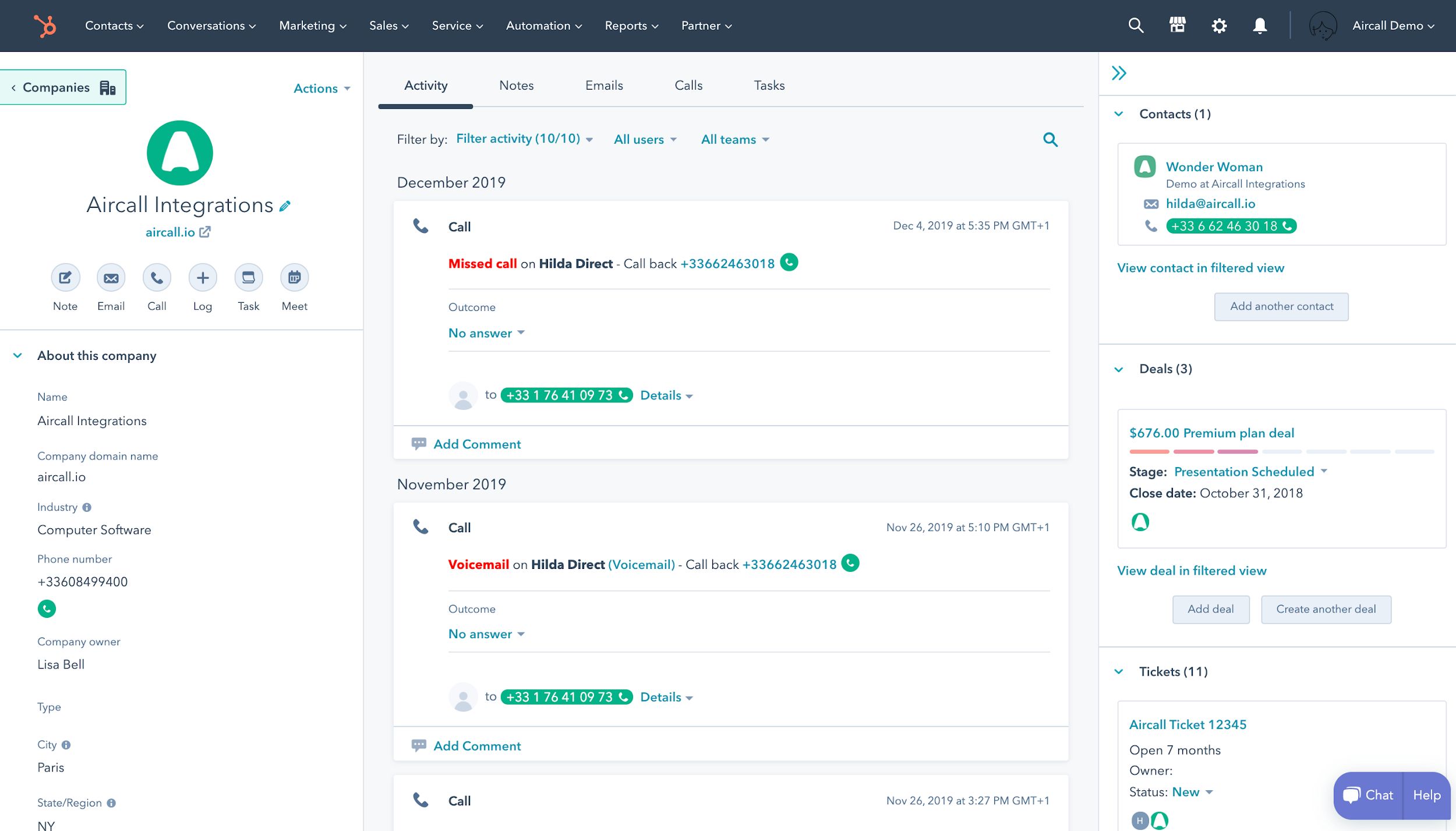Call Wonder Woman via the green phone icon
Viewport: 1456px width, 831px height.
1287,226
